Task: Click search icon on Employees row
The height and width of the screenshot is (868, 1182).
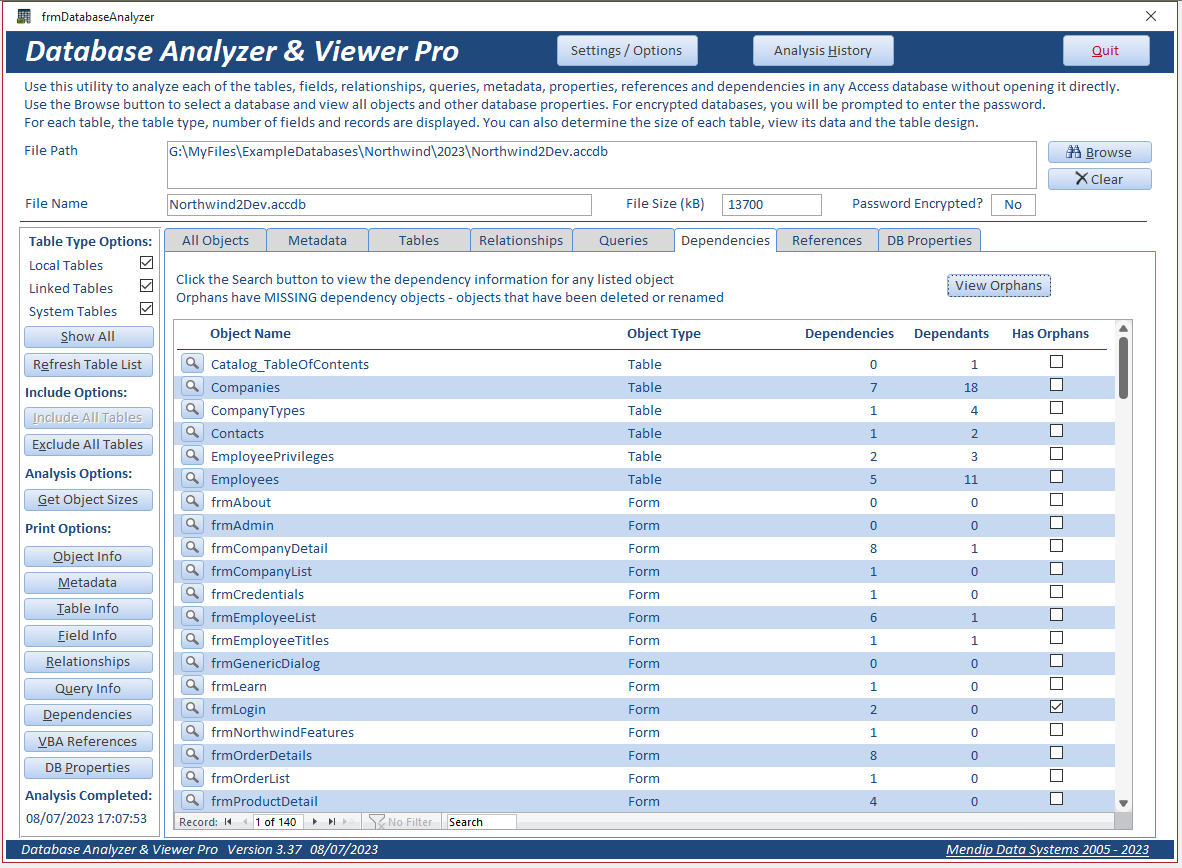Action: tap(192, 479)
